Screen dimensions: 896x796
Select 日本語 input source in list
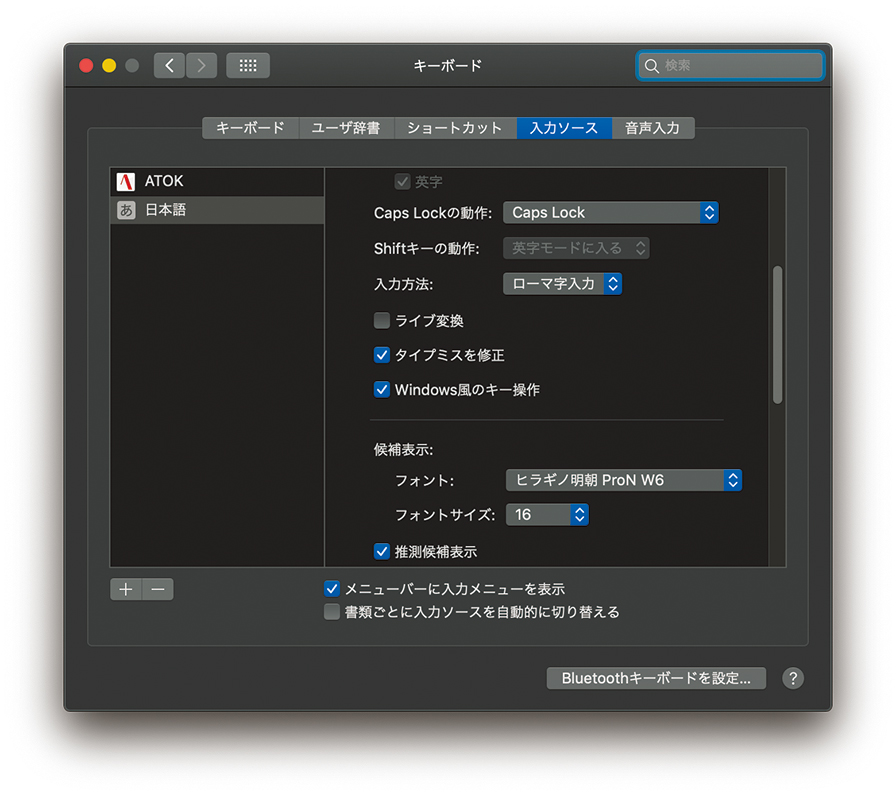click(x=216, y=210)
